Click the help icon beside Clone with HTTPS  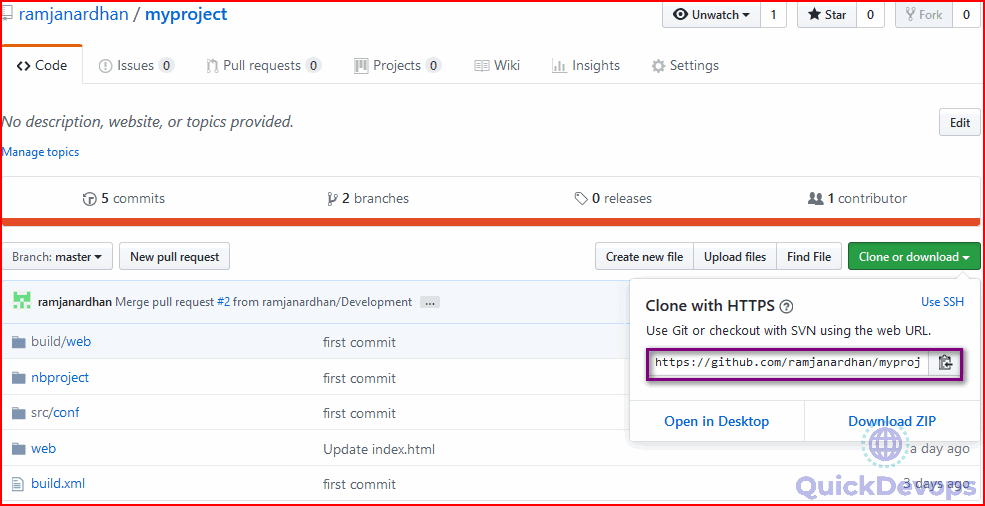786,307
